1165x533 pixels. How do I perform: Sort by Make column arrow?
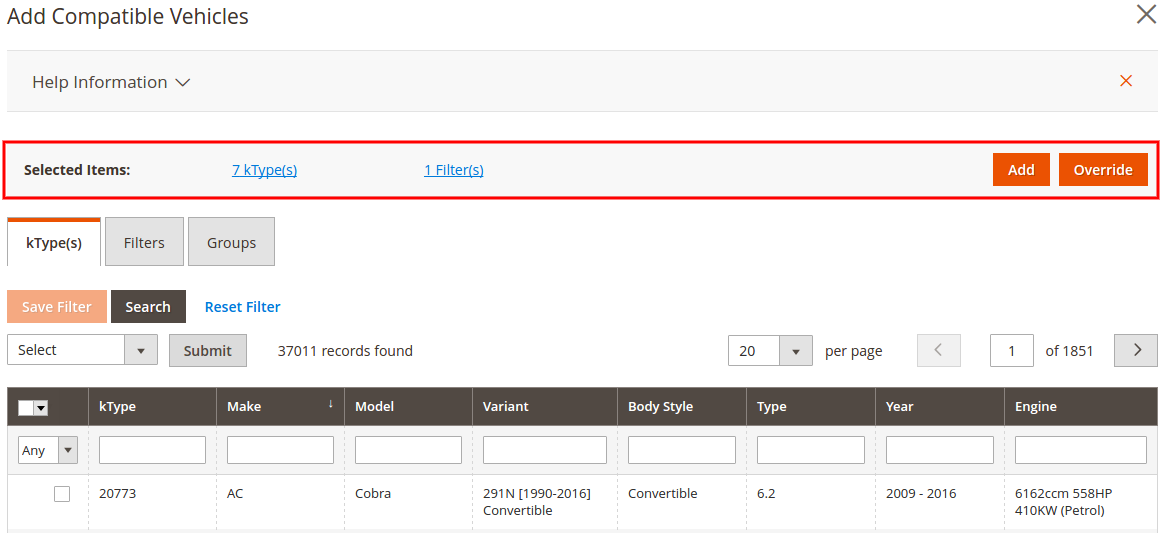click(x=330, y=405)
